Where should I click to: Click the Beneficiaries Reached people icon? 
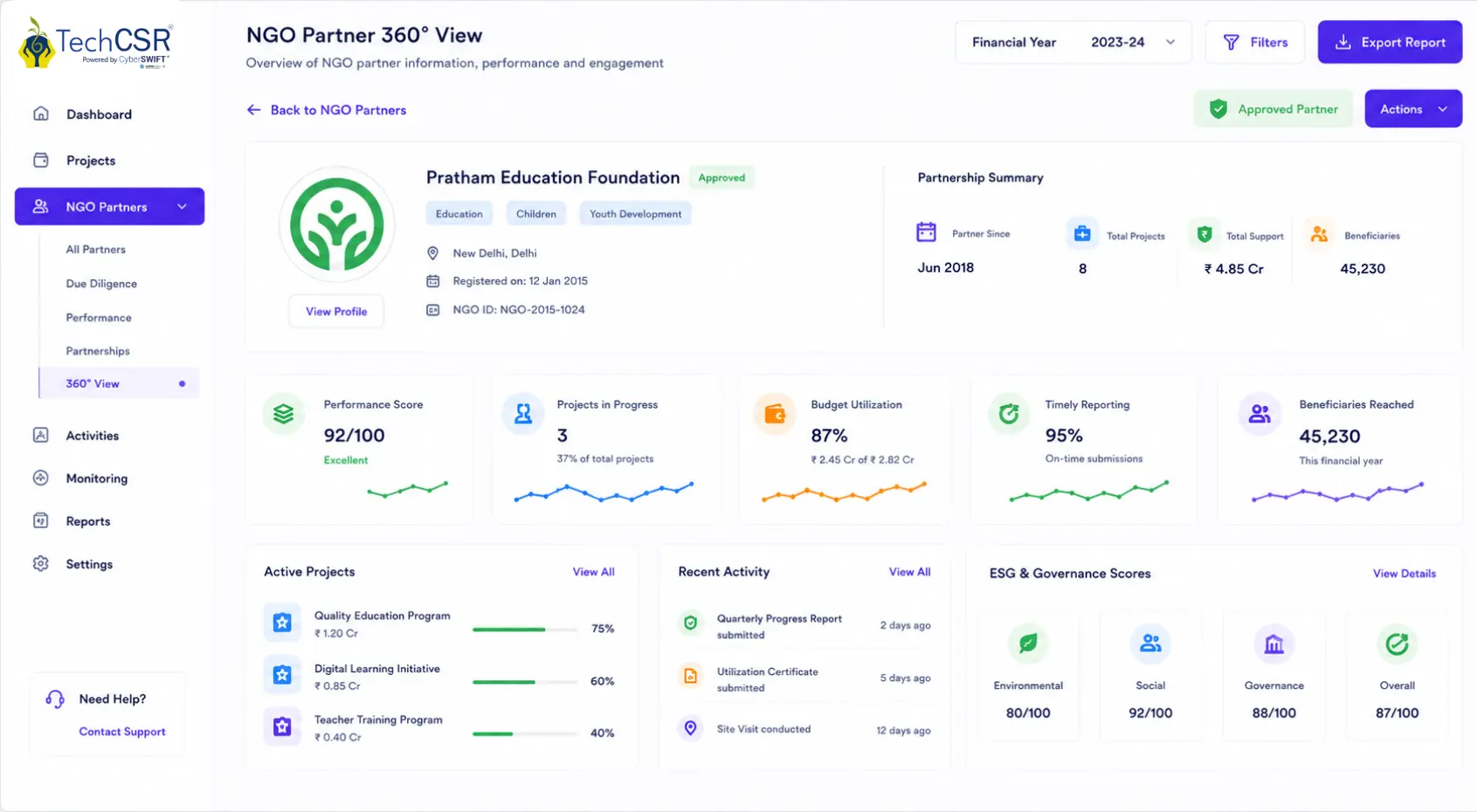[1260, 414]
